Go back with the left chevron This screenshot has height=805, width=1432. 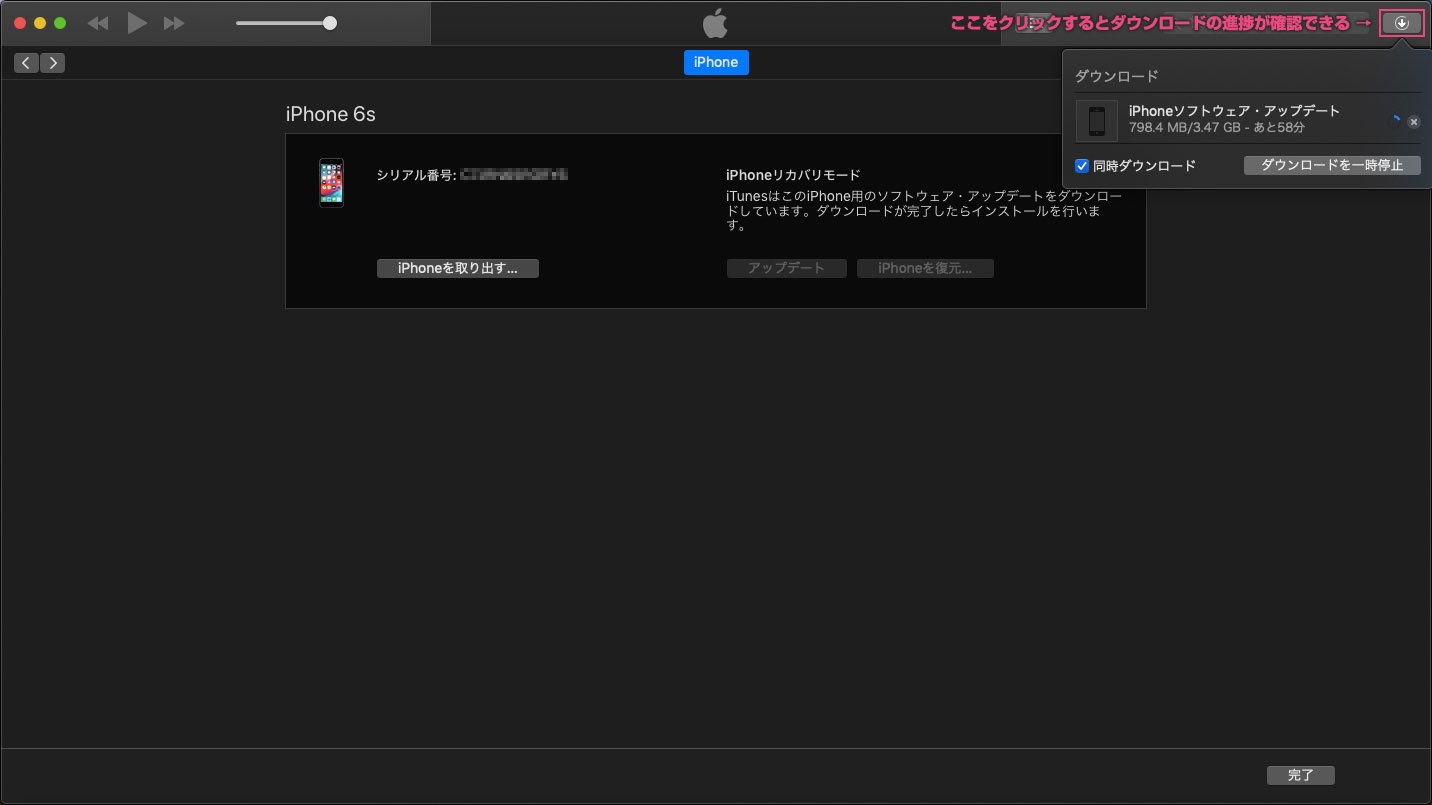[26, 63]
